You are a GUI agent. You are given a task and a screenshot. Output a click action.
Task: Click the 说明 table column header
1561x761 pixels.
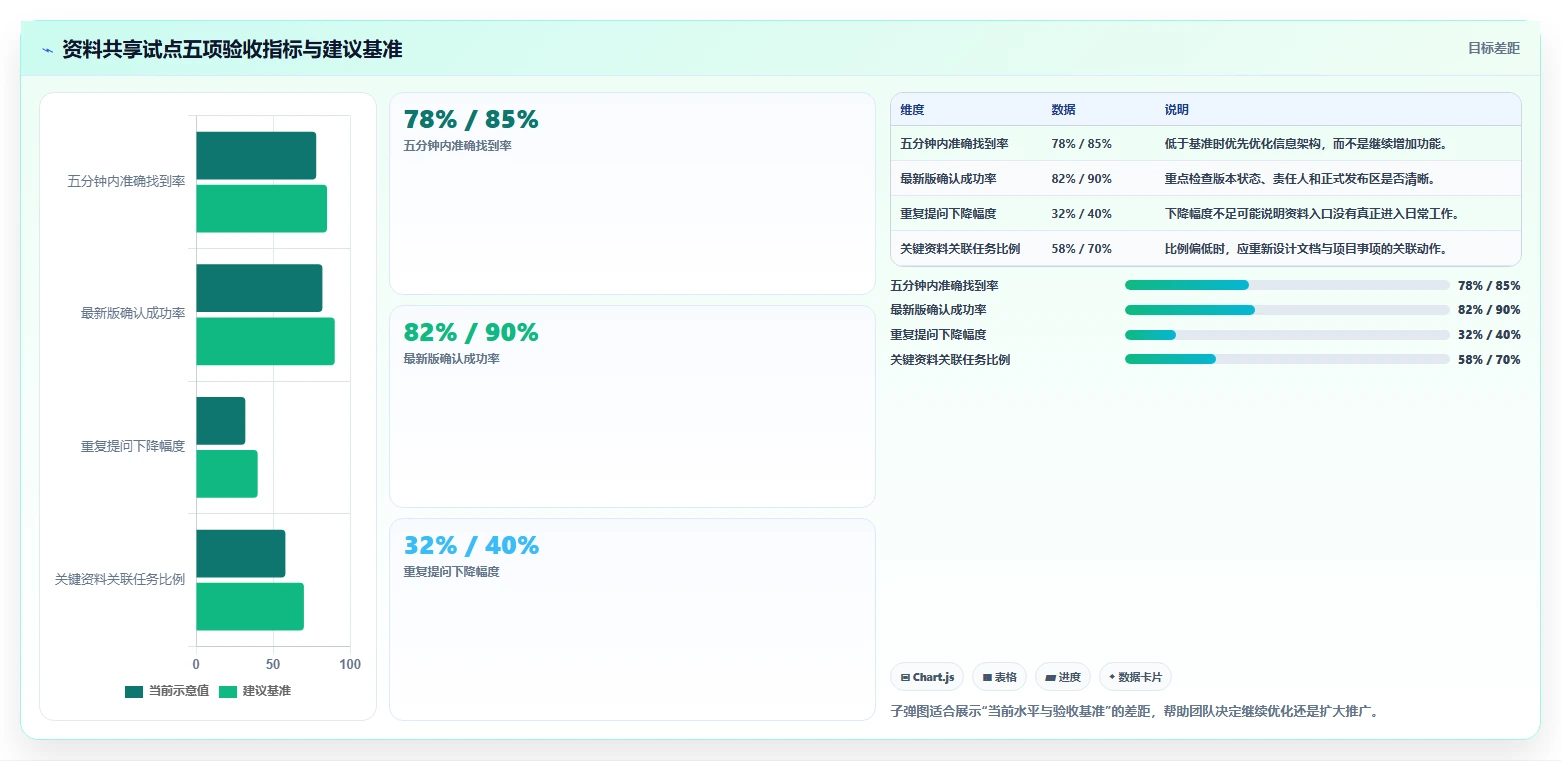click(1176, 110)
